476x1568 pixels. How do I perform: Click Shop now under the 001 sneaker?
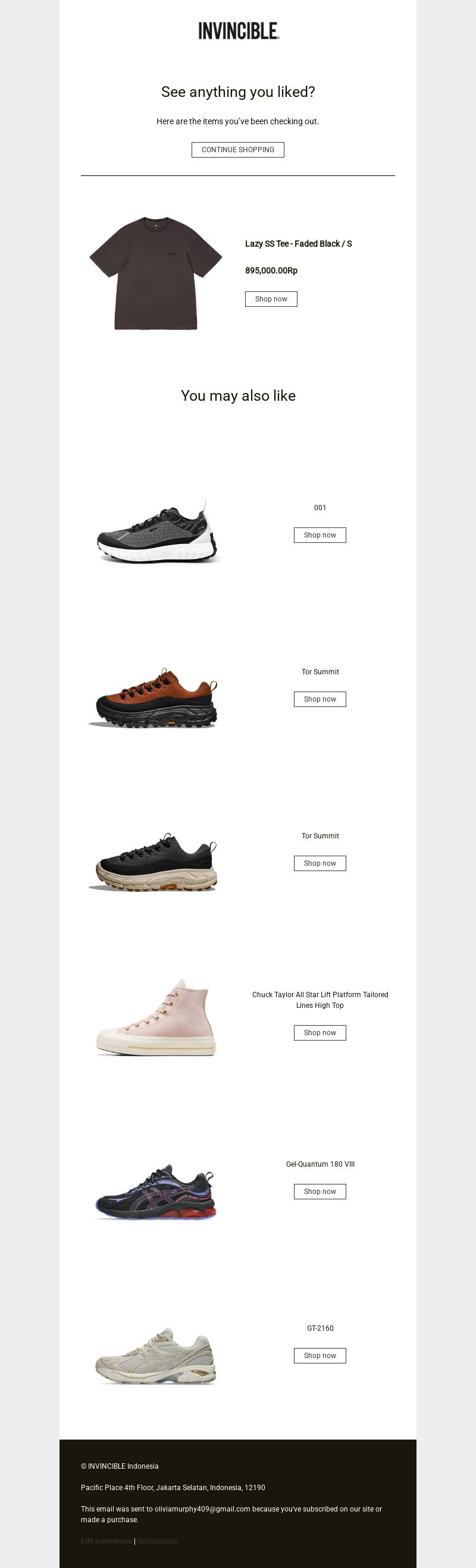click(320, 535)
